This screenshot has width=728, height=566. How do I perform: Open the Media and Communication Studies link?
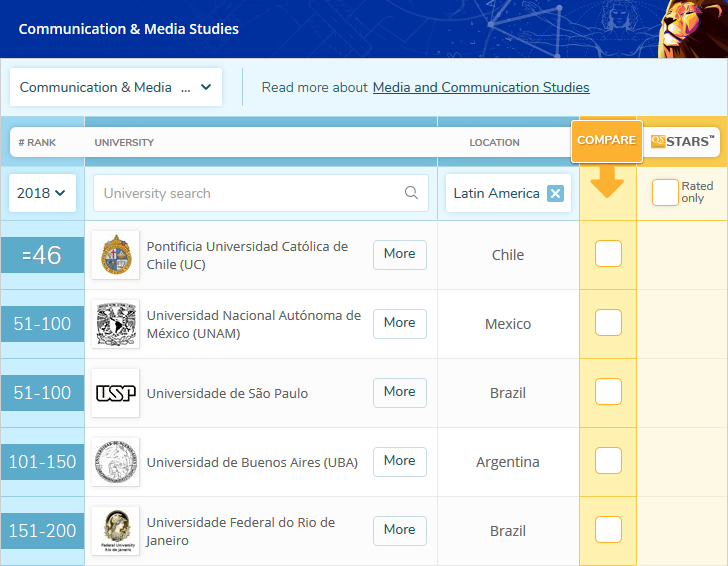coord(481,87)
